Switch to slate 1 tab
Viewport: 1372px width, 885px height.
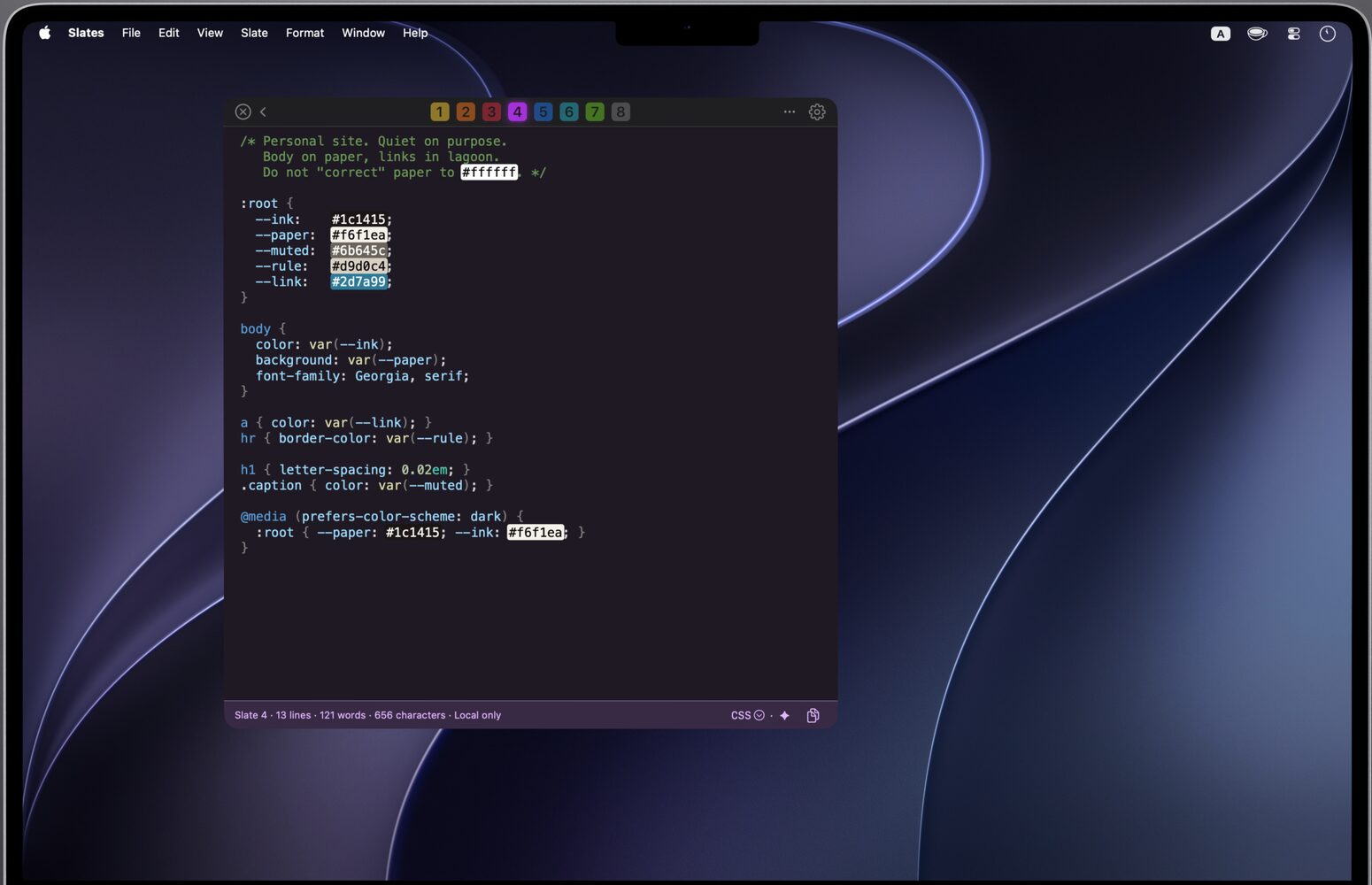point(440,112)
